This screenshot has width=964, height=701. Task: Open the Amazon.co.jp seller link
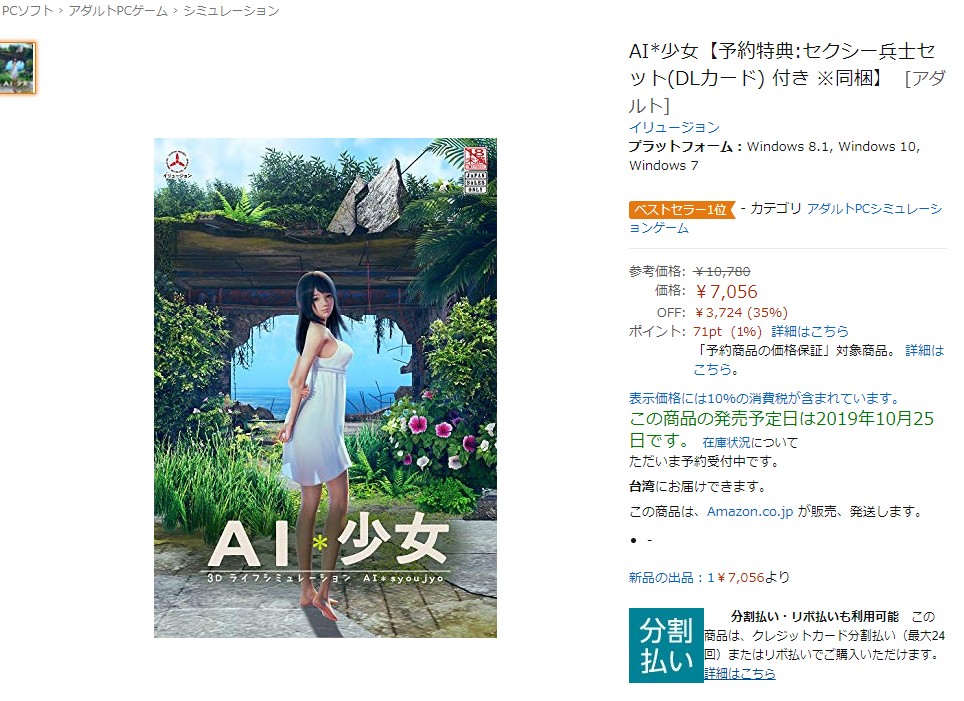[x=749, y=511]
